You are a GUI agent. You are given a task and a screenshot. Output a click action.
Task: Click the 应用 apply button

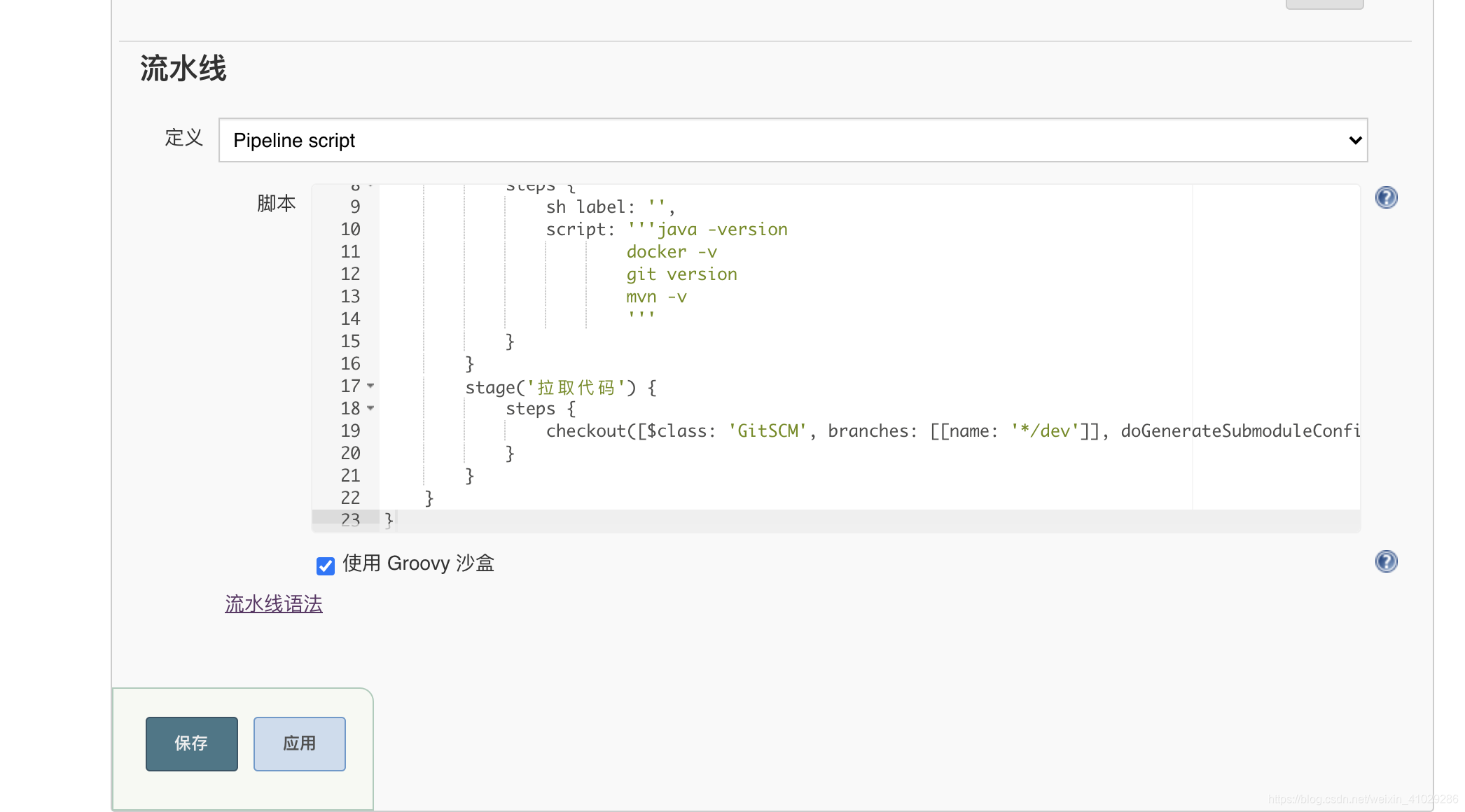pos(300,743)
